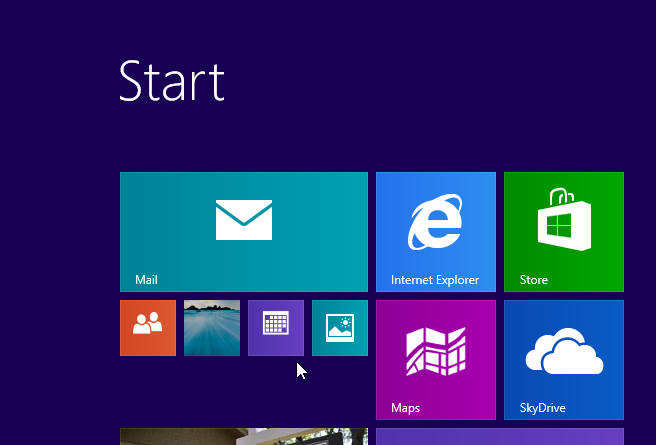Open the blue ocean Desktop tile

pos(212,328)
